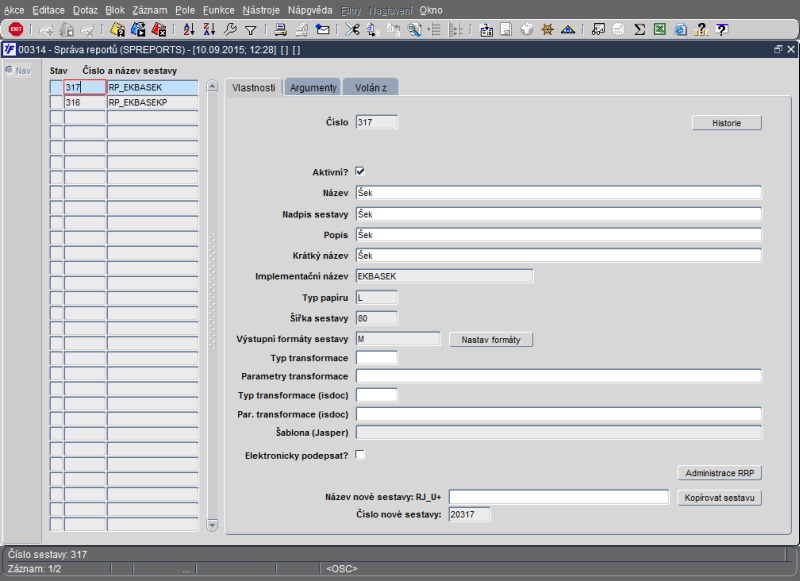Open the Akce menu
Viewport: 800px width, 581px height.
coord(14,10)
